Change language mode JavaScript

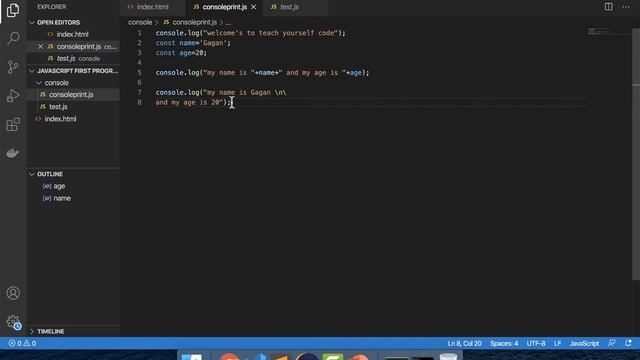coord(584,343)
